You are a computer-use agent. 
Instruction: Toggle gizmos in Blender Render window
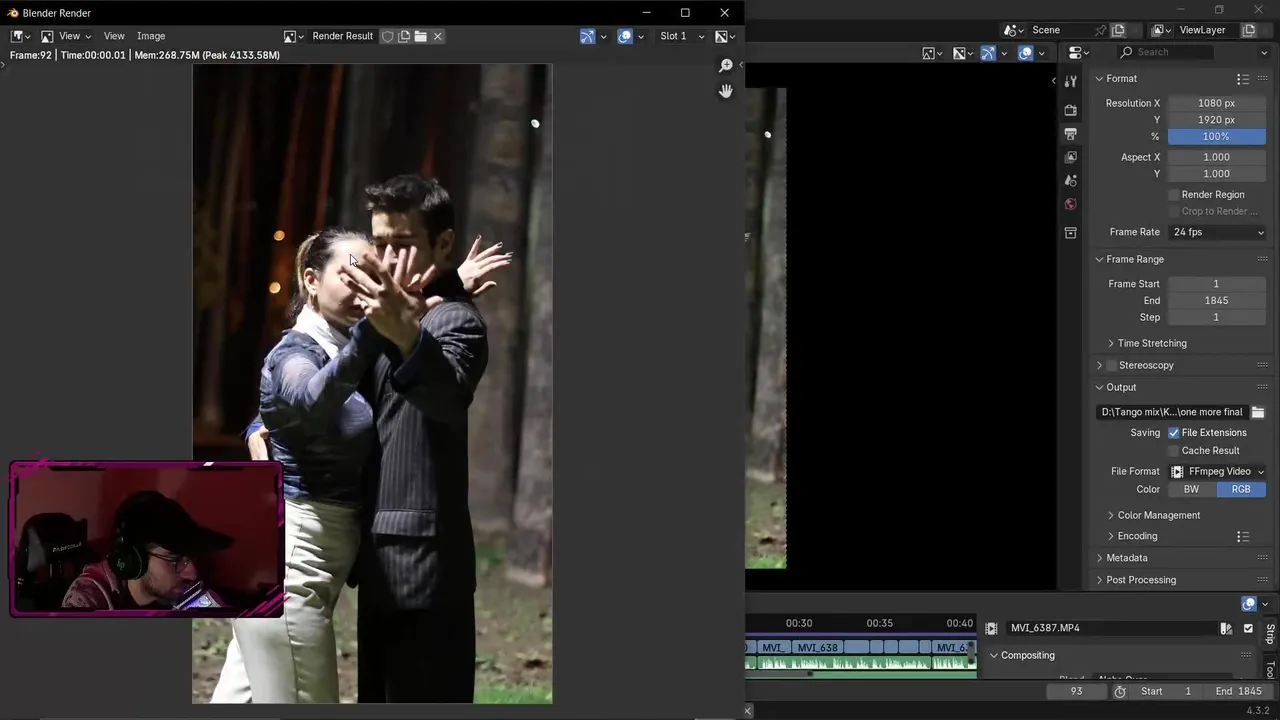(x=588, y=36)
